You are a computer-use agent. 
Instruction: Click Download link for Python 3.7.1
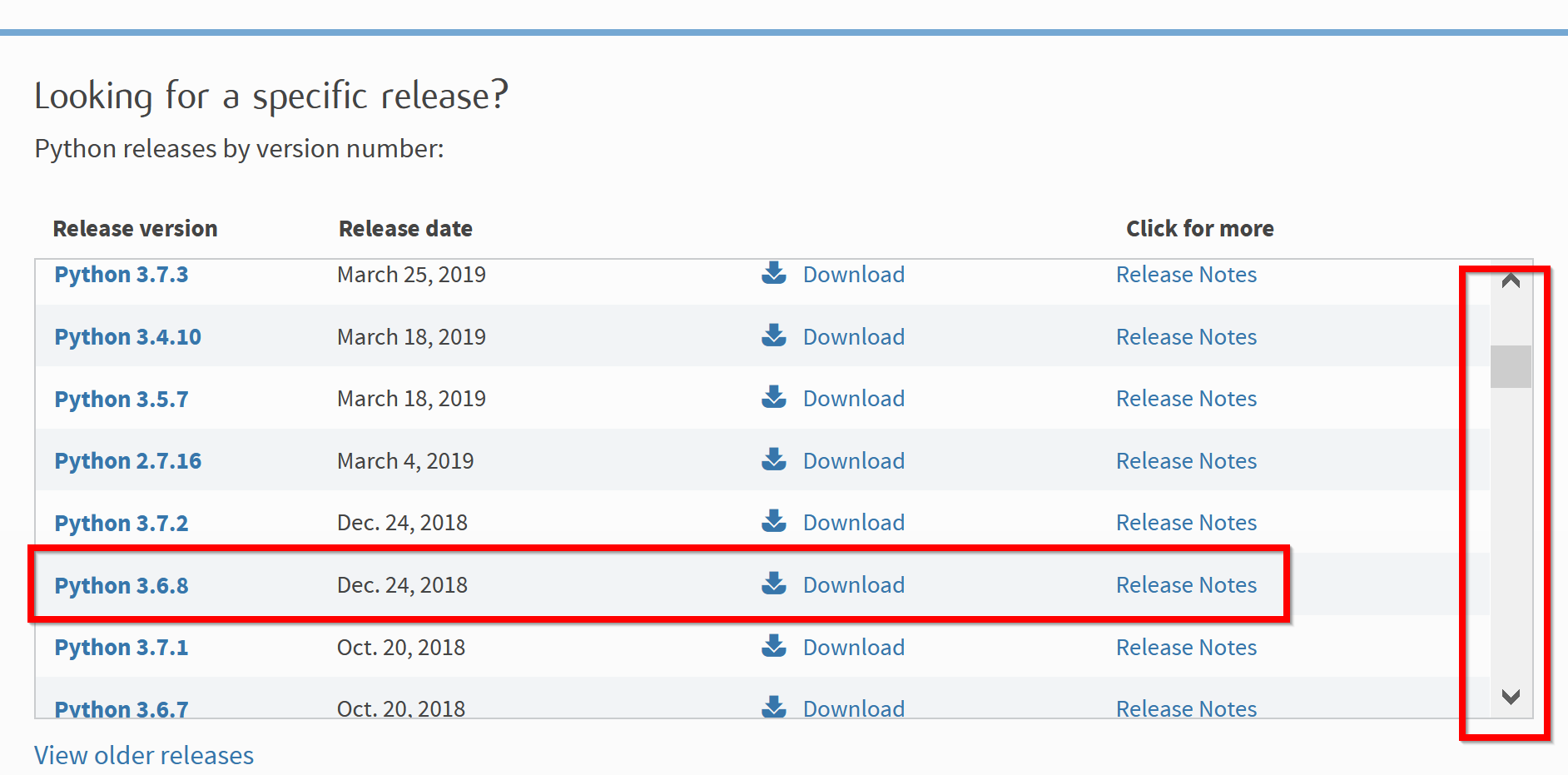point(854,648)
